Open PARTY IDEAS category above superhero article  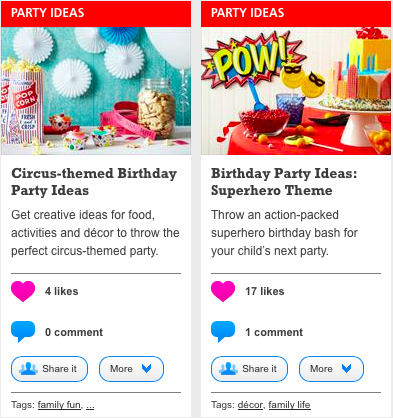[248, 13]
